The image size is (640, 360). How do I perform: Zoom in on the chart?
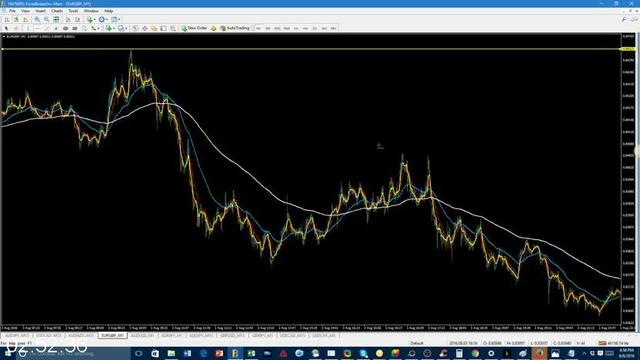coord(37,20)
